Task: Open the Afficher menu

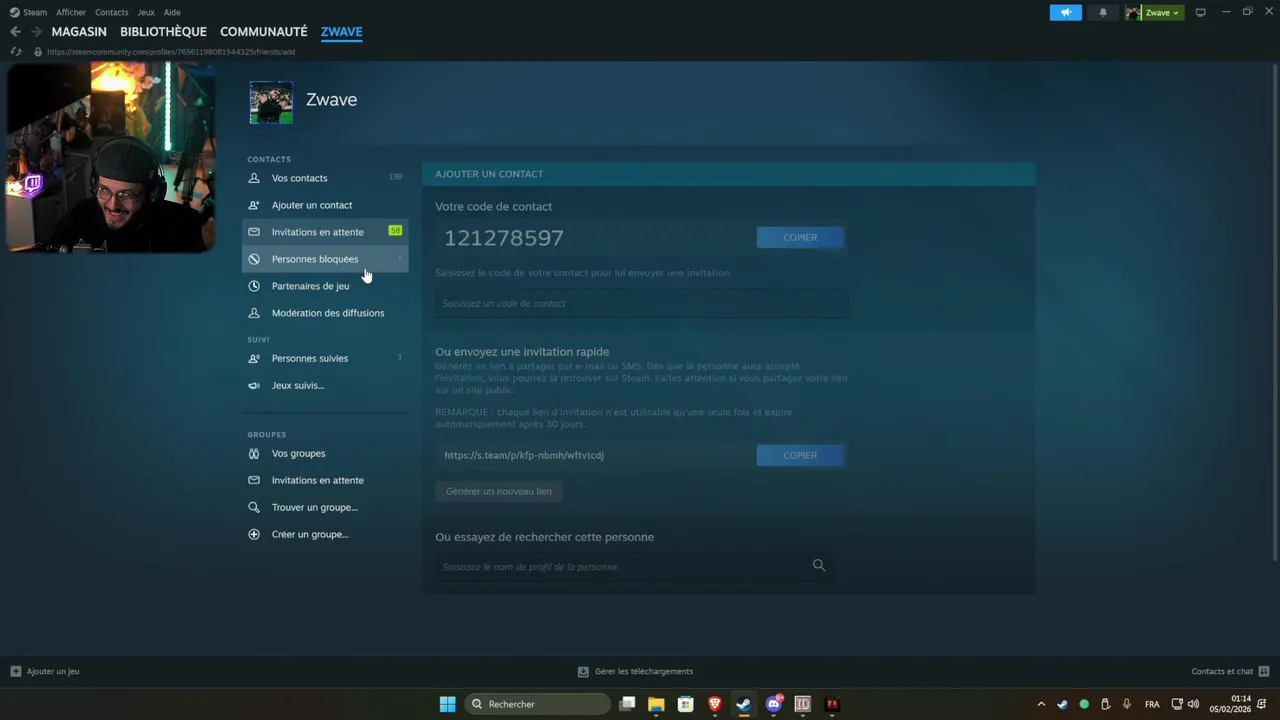Action: (71, 12)
